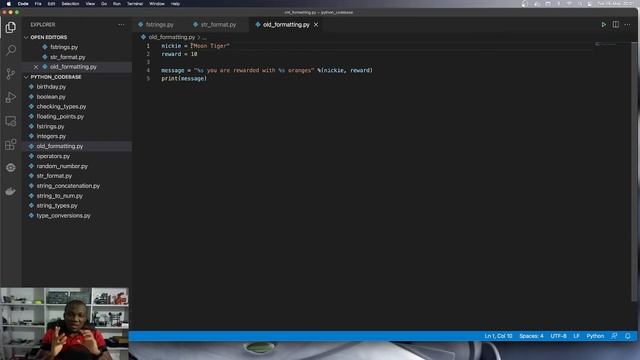640x360 pixels.
Task: Open the Docker view in activity bar
Action: (11, 191)
